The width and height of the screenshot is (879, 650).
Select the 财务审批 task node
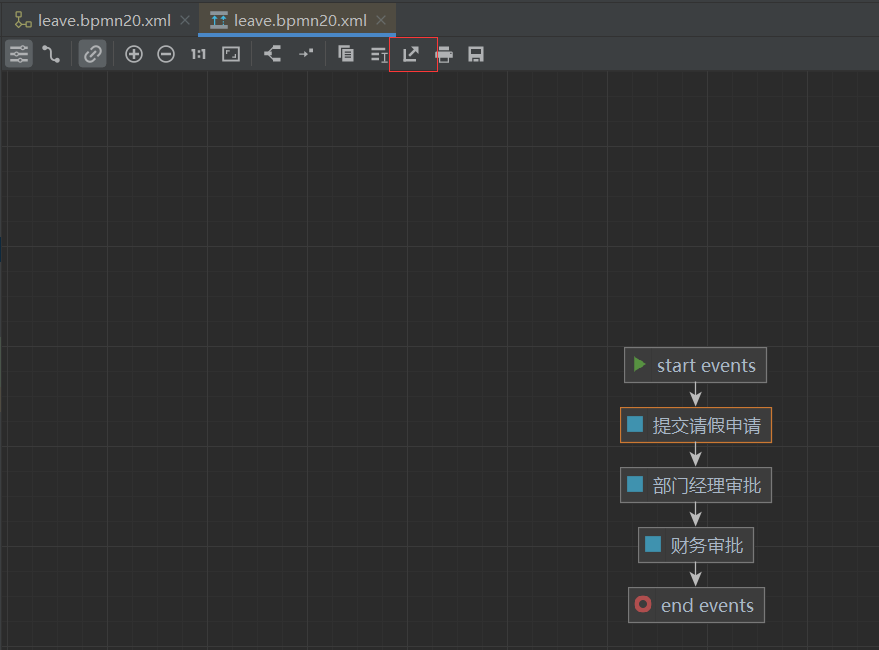coord(696,545)
